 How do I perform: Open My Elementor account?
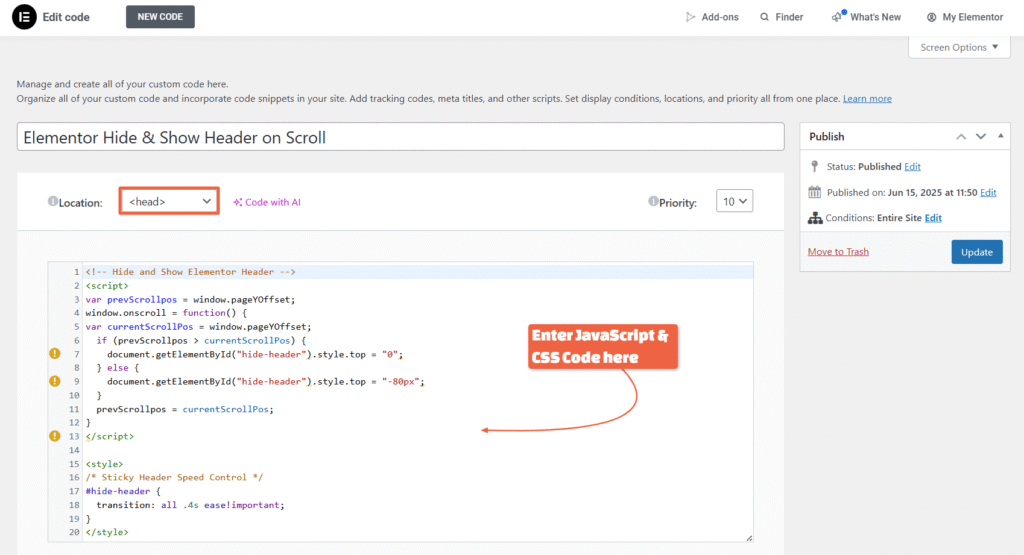pos(965,17)
